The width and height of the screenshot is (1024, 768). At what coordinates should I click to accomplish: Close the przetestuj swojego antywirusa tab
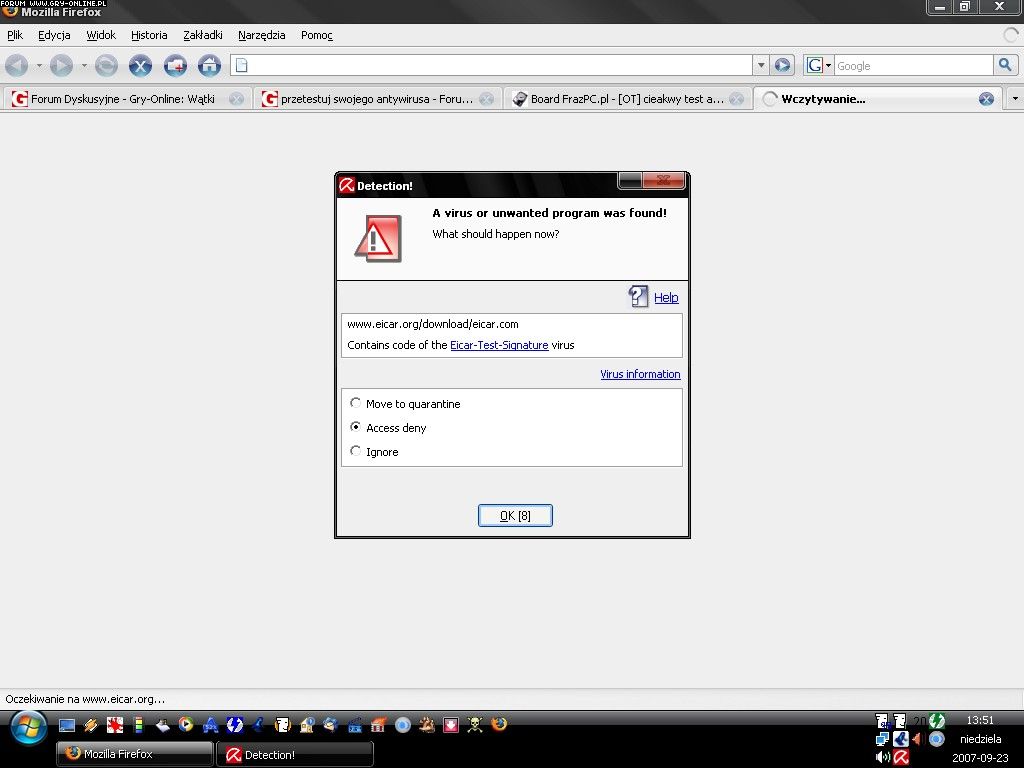click(486, 99)
